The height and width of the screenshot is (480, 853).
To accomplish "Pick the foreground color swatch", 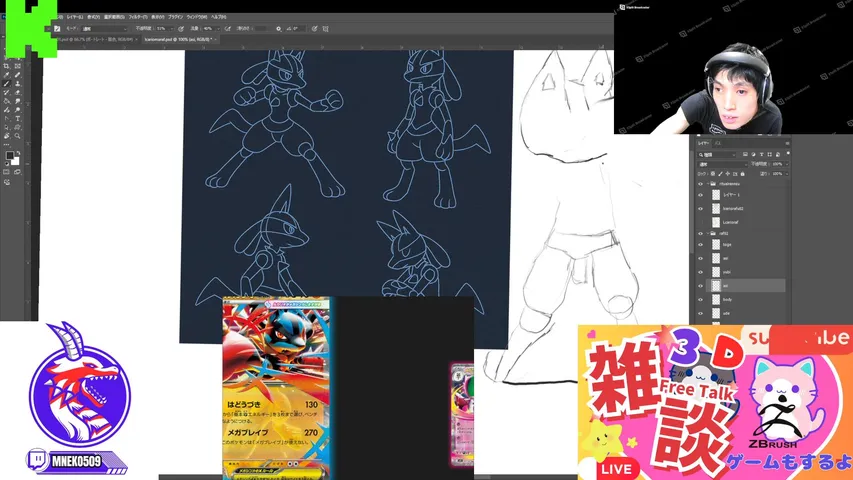I will 10,156.
